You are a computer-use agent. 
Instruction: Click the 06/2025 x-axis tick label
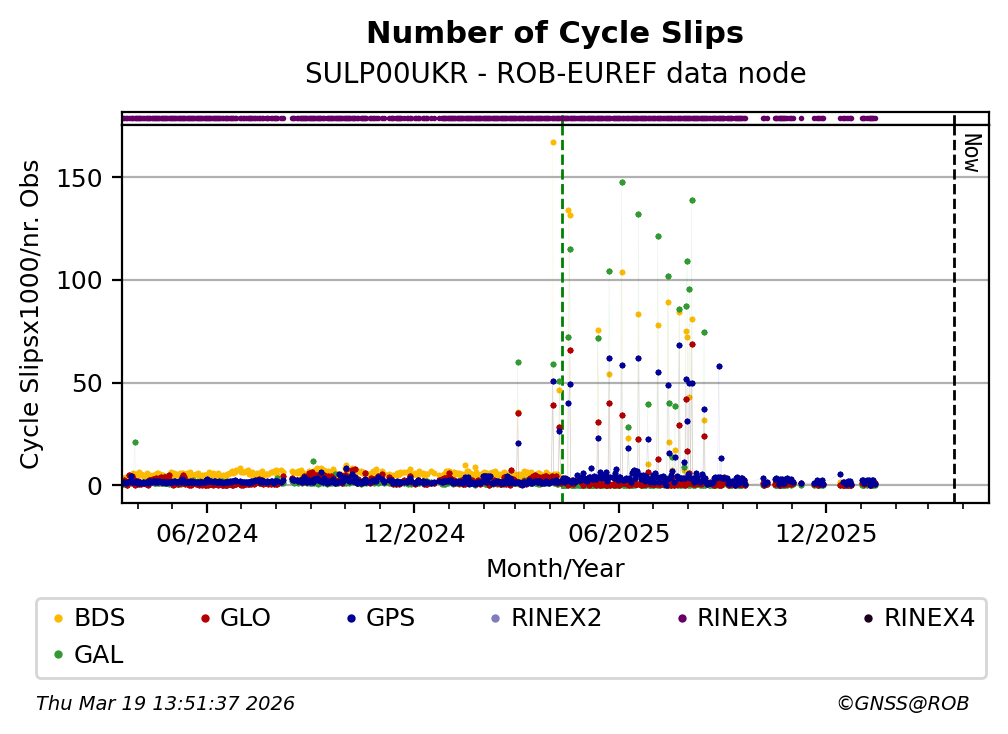[619, 533]
